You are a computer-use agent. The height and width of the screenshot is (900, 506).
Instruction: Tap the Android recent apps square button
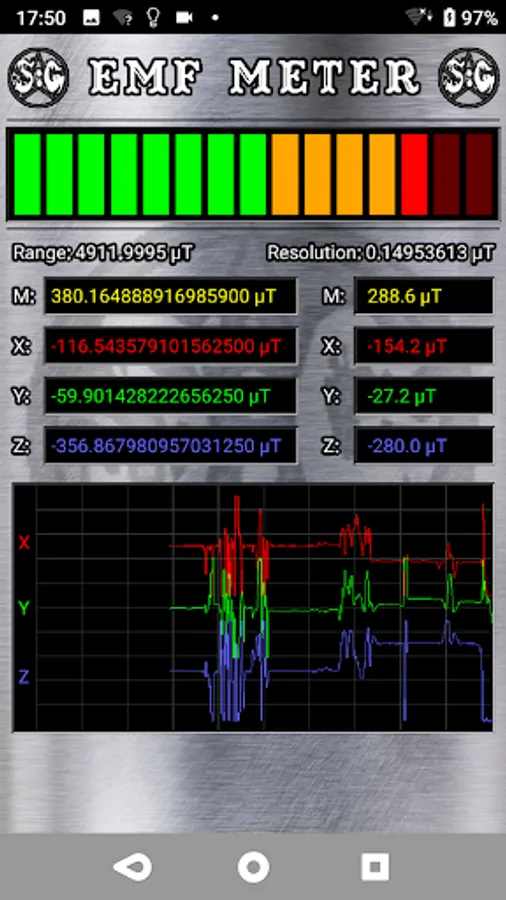coord(375,866)
